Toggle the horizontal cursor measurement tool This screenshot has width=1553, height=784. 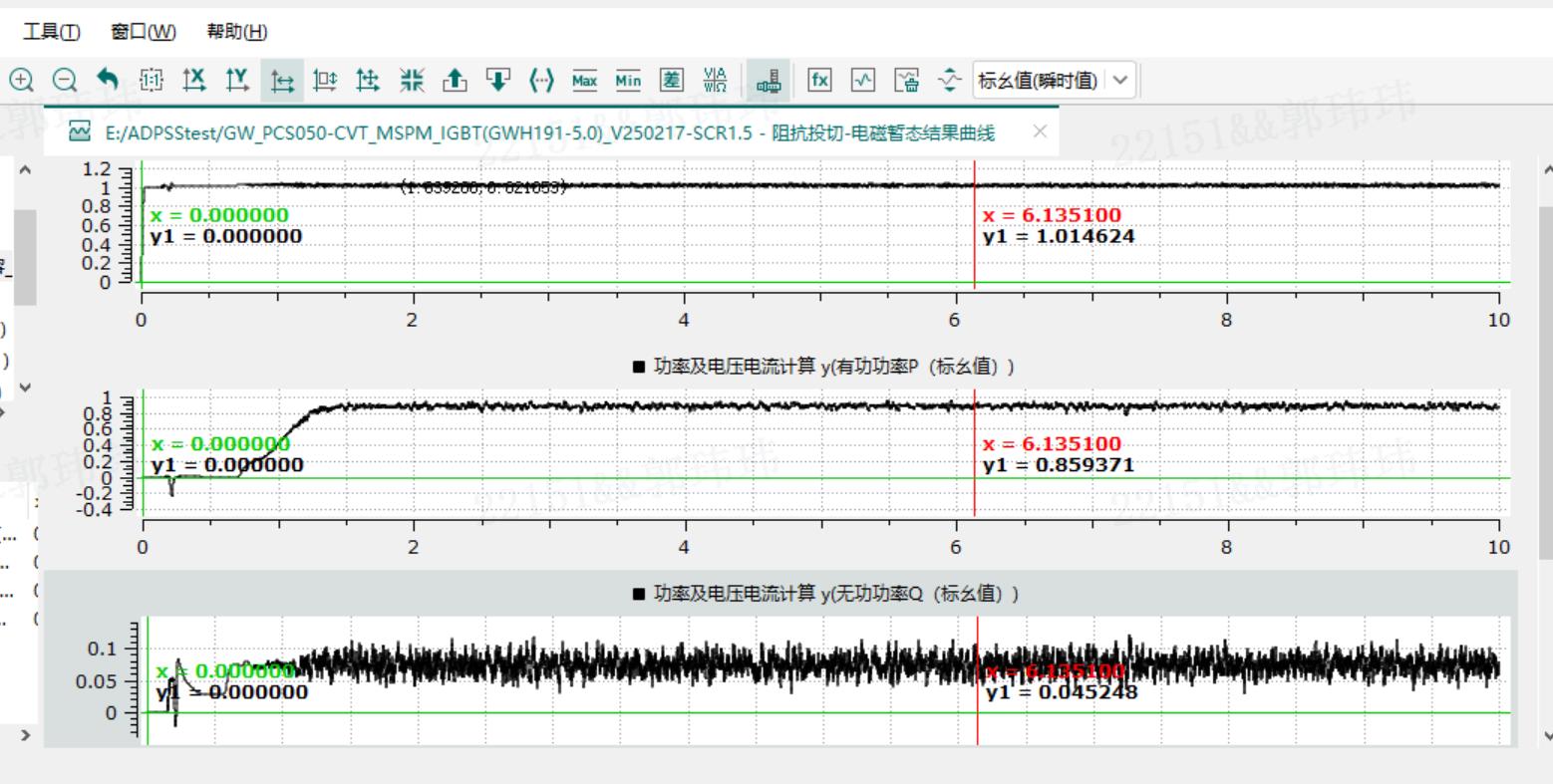click(x=282, y=80)
